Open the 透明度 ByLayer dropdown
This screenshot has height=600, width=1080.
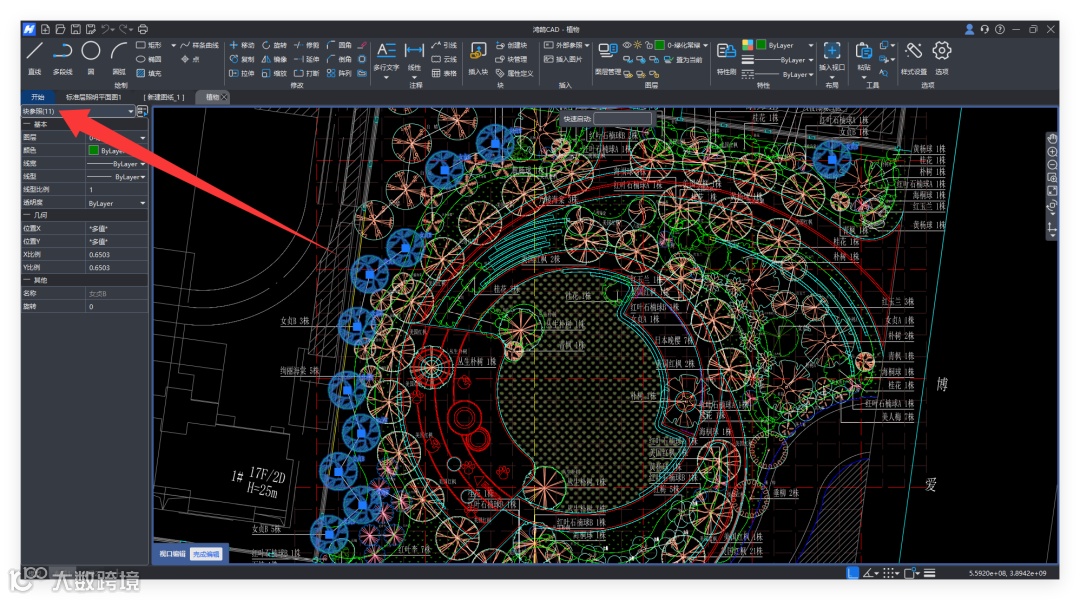116,203
